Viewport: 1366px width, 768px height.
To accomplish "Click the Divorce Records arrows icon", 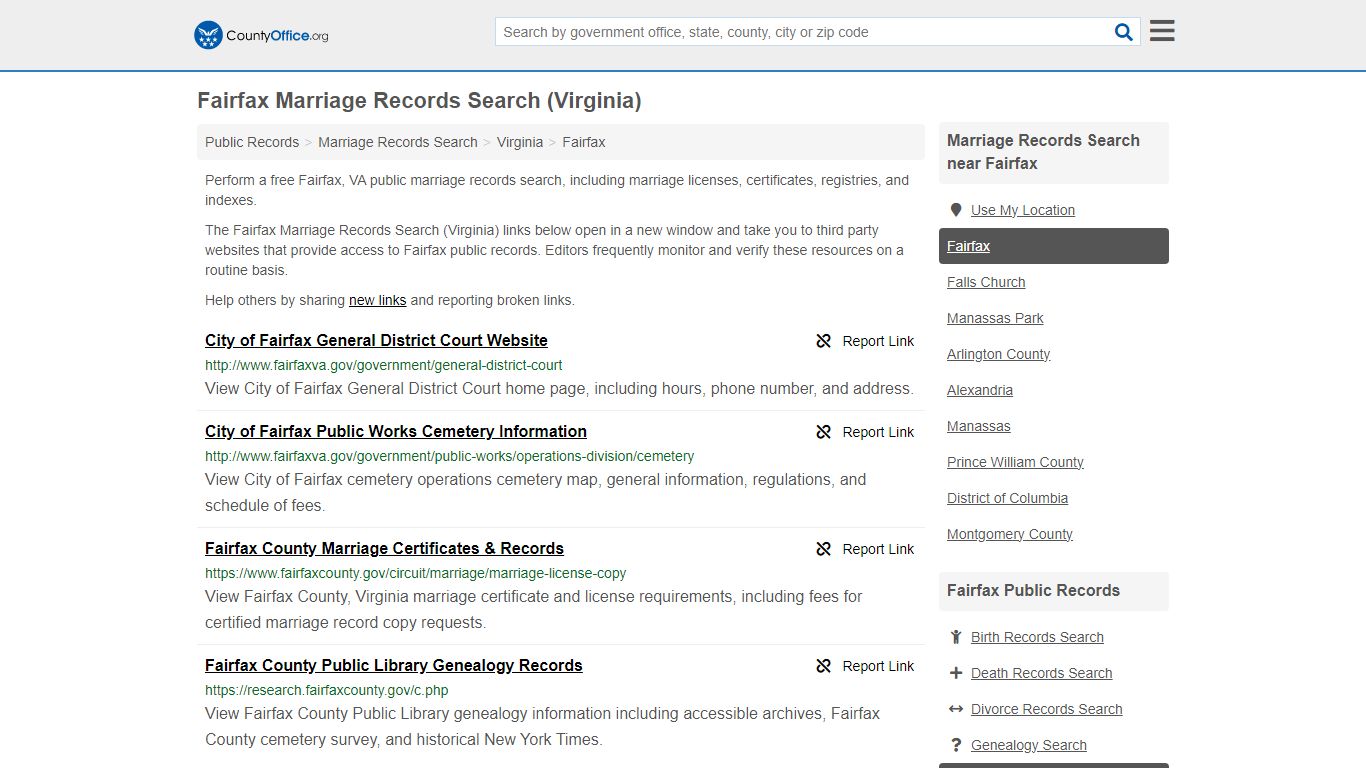I will pyautogui.click(x=956, y=709).
